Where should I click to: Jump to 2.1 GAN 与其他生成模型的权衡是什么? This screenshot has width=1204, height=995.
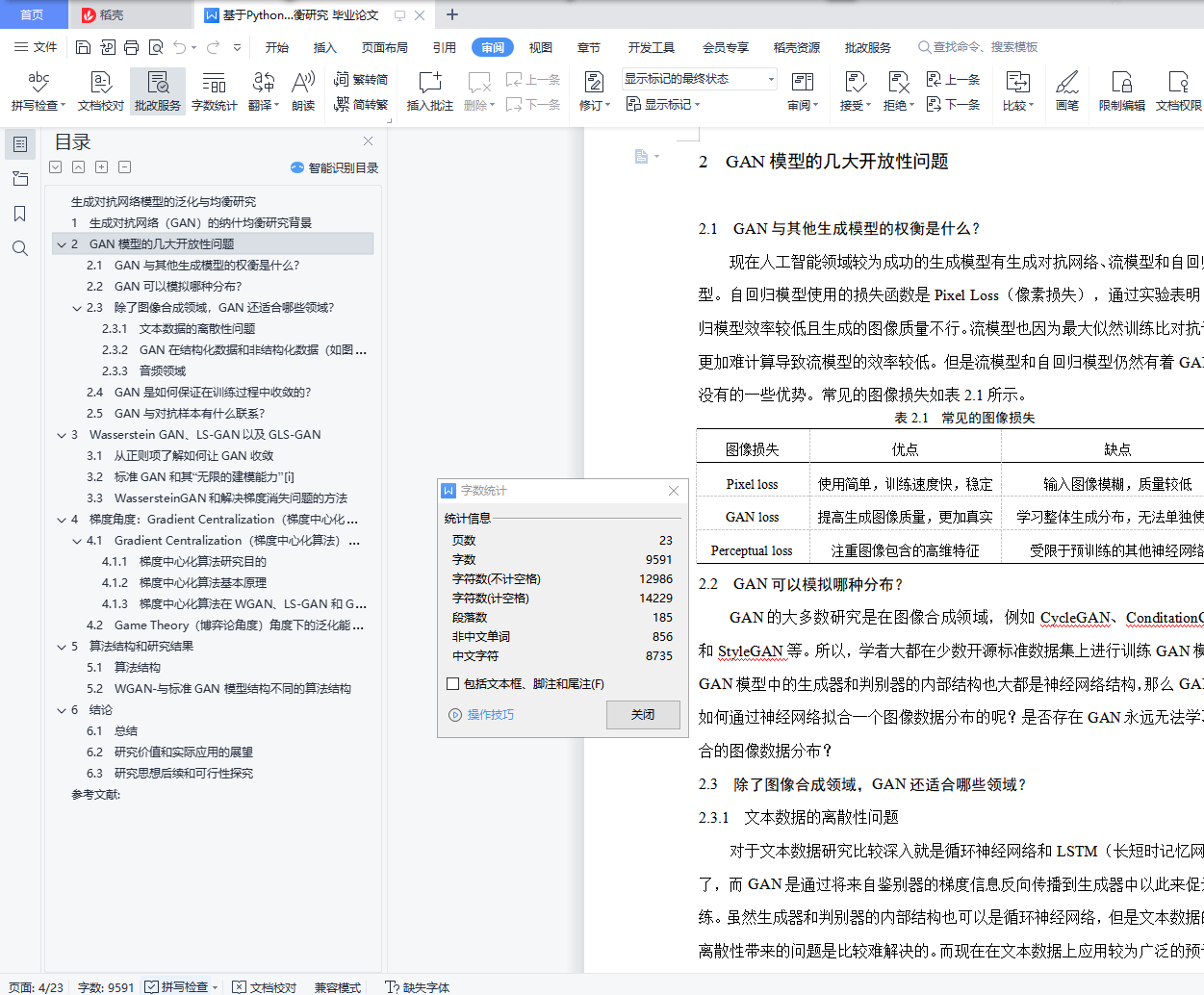coord(193,266)
